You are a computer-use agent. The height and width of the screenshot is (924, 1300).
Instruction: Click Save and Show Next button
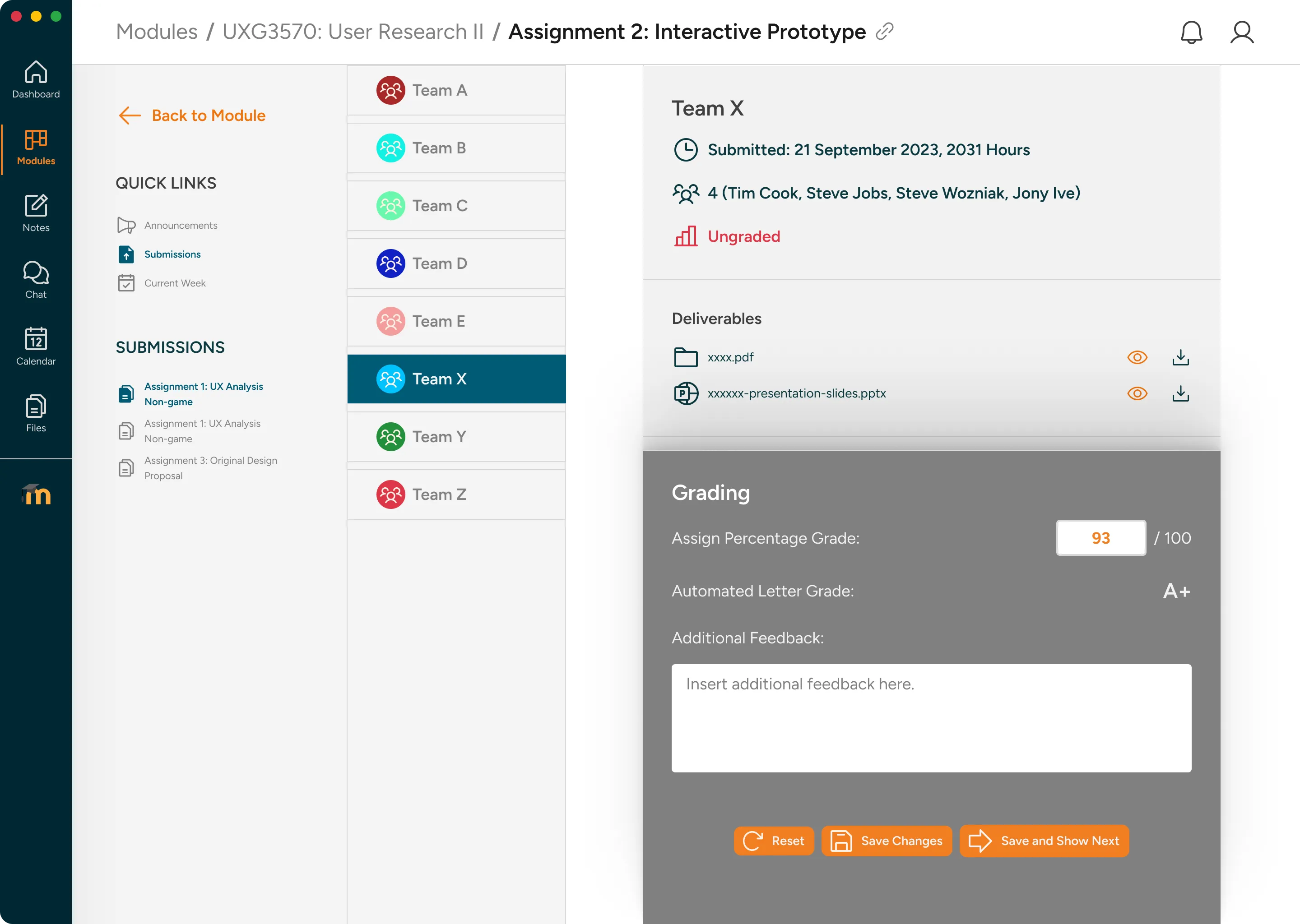1044,841
